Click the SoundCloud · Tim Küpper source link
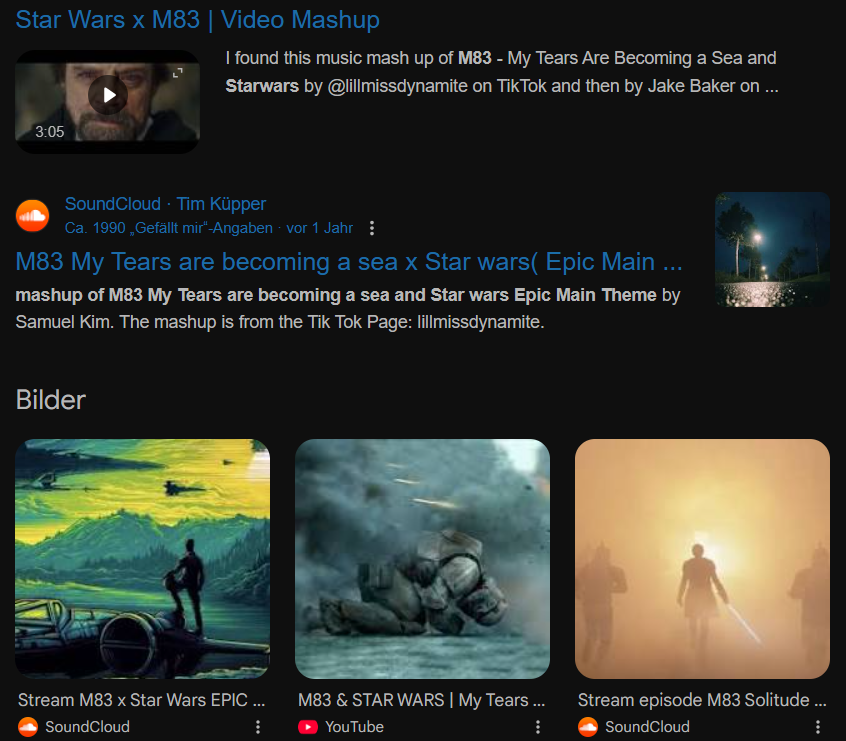Image resolution: width=846 pixels, height=741 pixels. [165, 204]
